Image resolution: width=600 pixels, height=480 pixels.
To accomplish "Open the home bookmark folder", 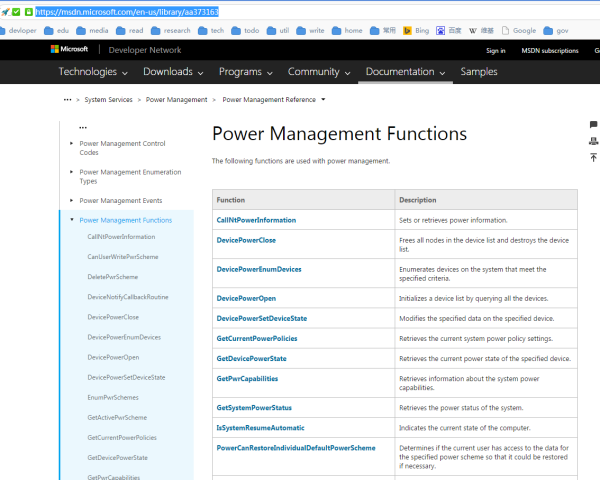I will pos(347,30).
